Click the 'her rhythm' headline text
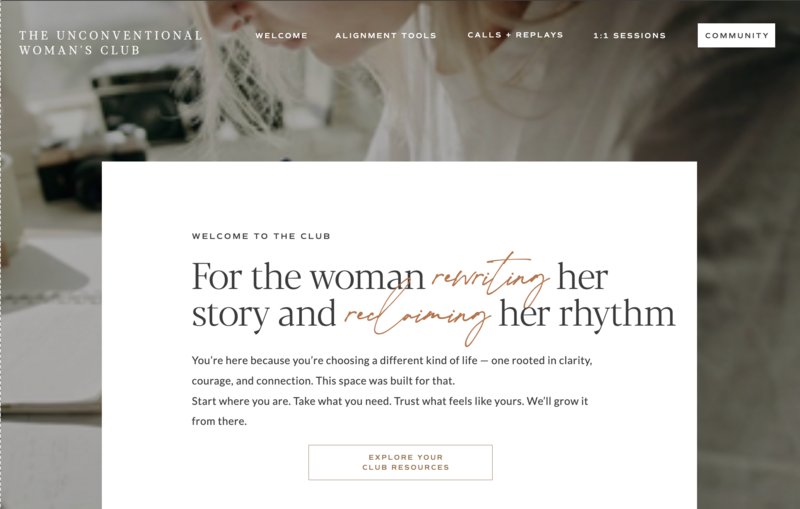 (587, 313)
